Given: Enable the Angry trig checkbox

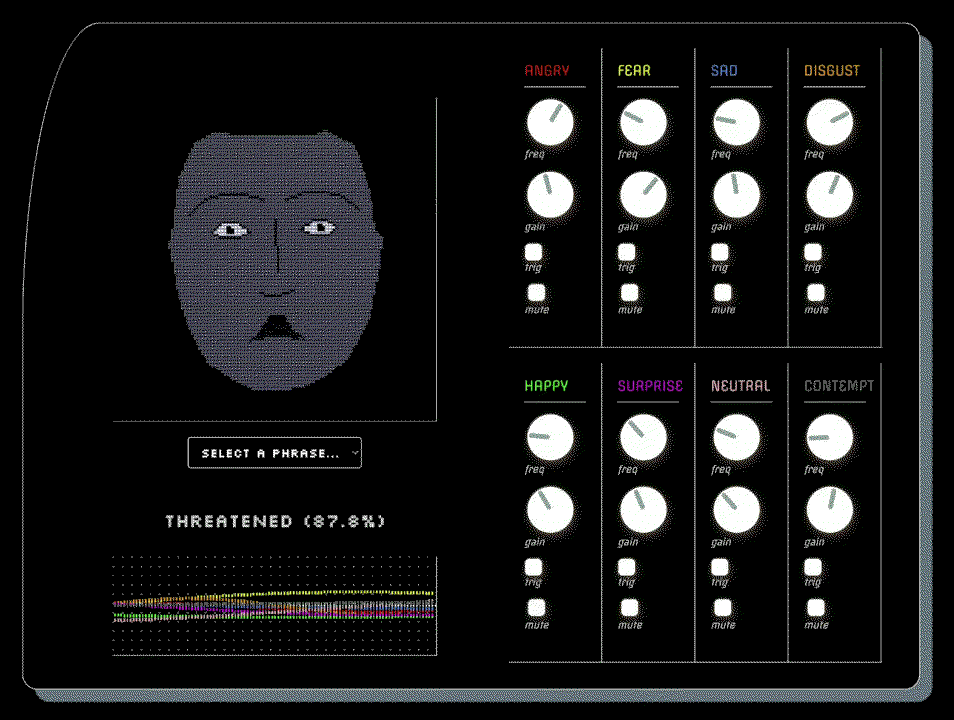Looking at the screenshot, I should point(534,252).
